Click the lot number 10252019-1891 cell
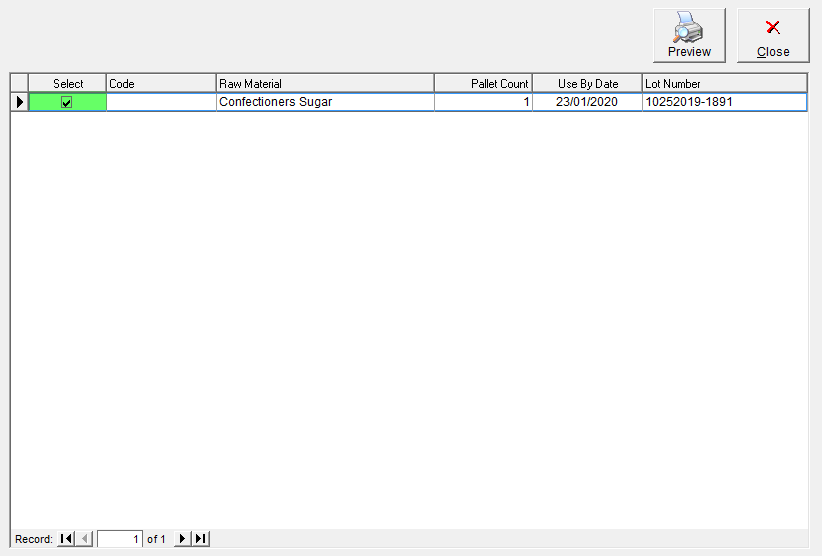 (x=725, y=102)
